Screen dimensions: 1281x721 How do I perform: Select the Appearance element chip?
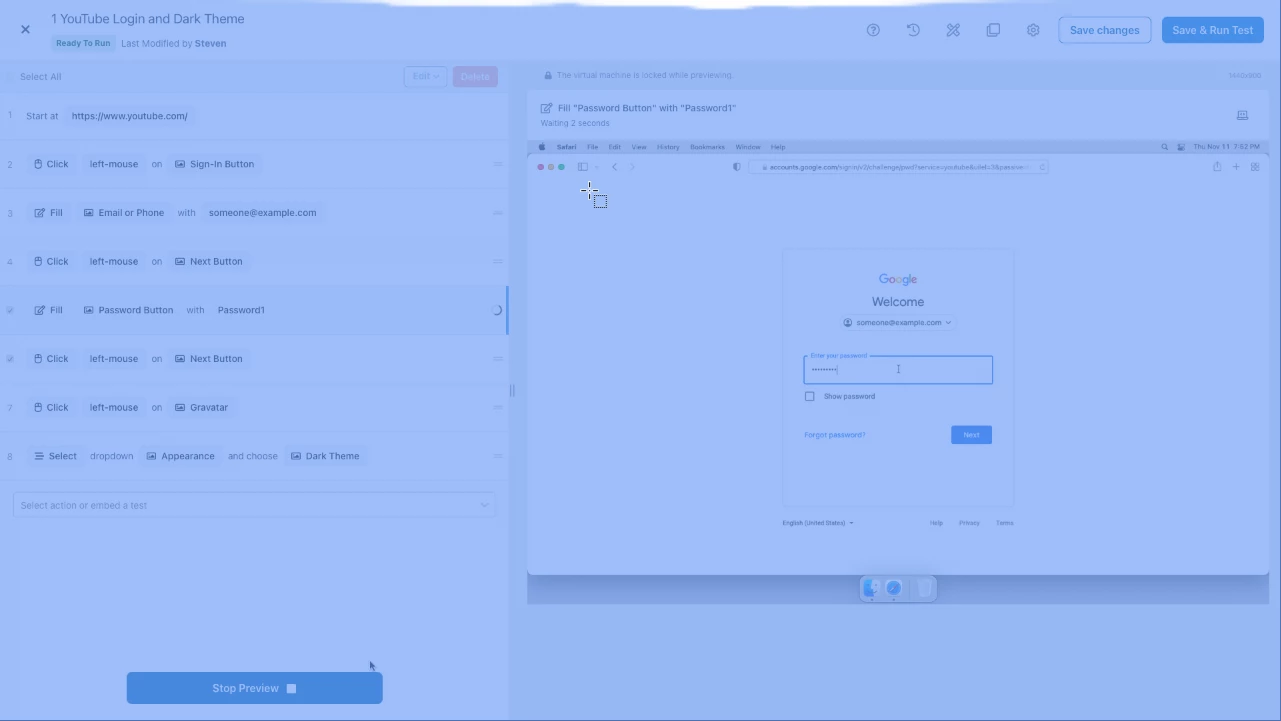pos(180,456)
